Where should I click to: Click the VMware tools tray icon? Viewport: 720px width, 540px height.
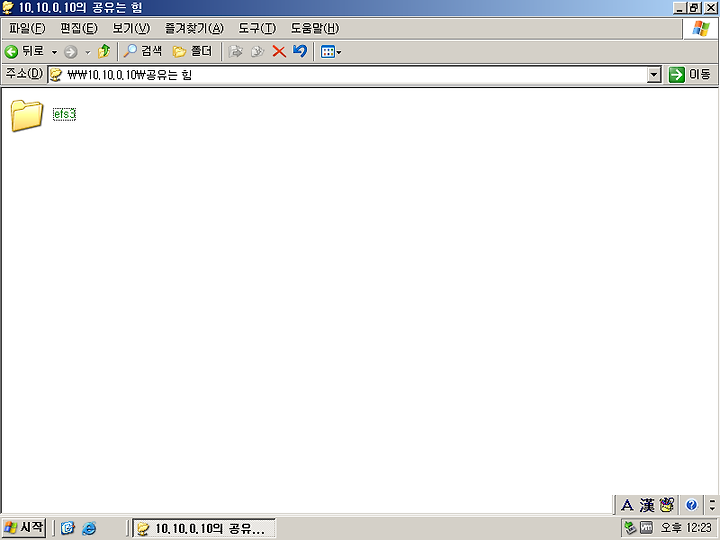[646, 528]
